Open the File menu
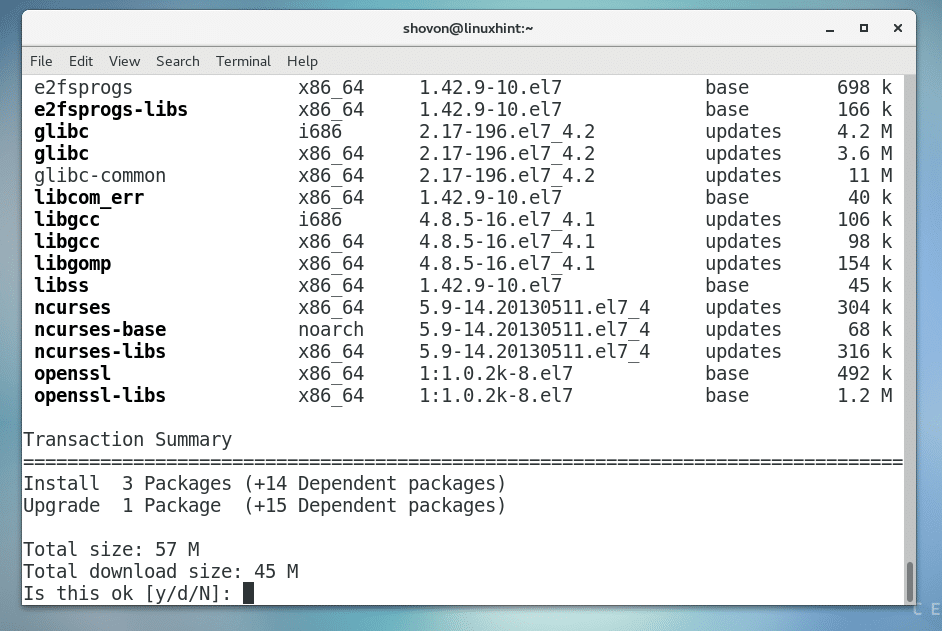 pos(41,61)
